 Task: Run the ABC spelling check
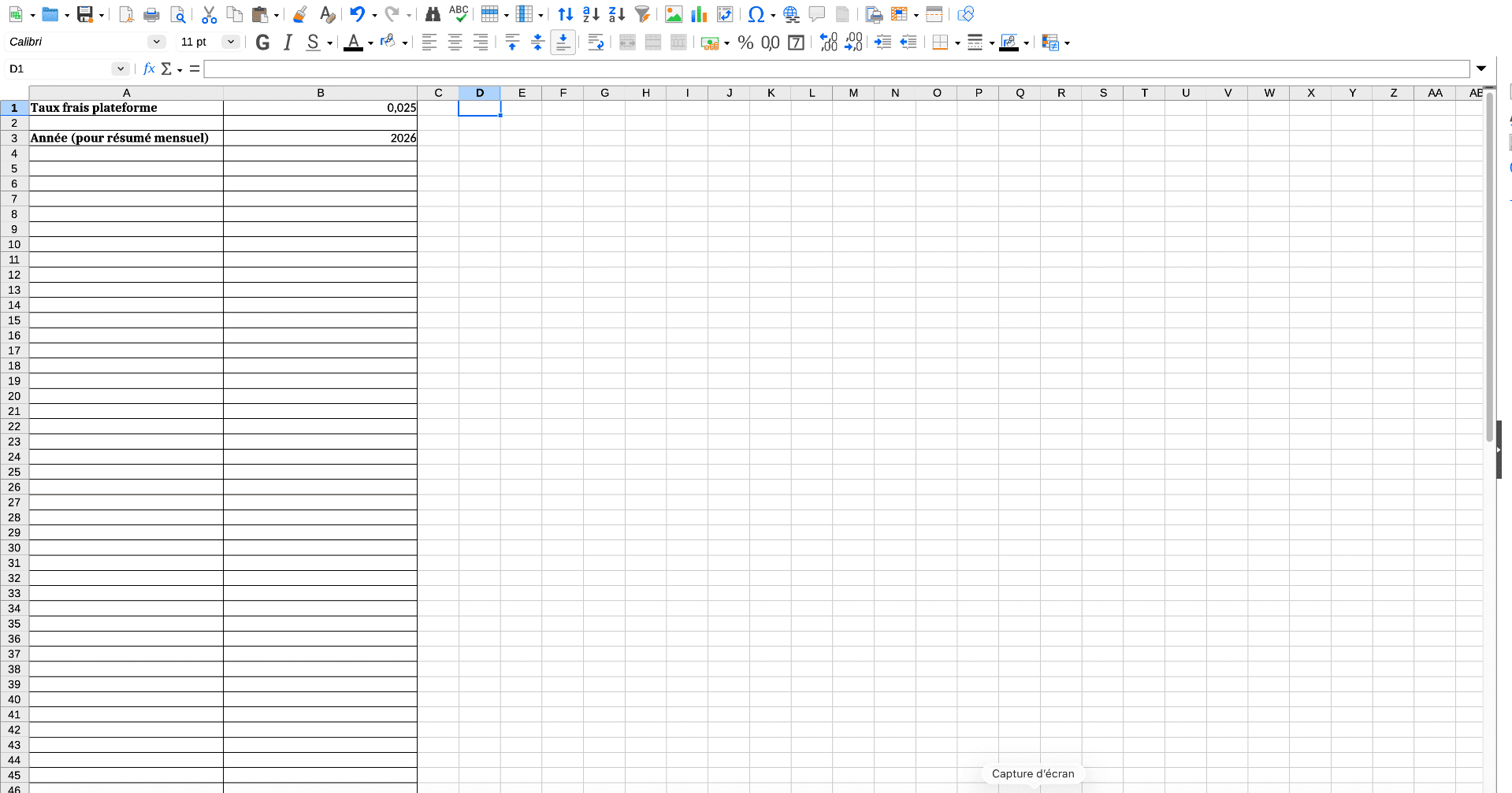point(459,14)
